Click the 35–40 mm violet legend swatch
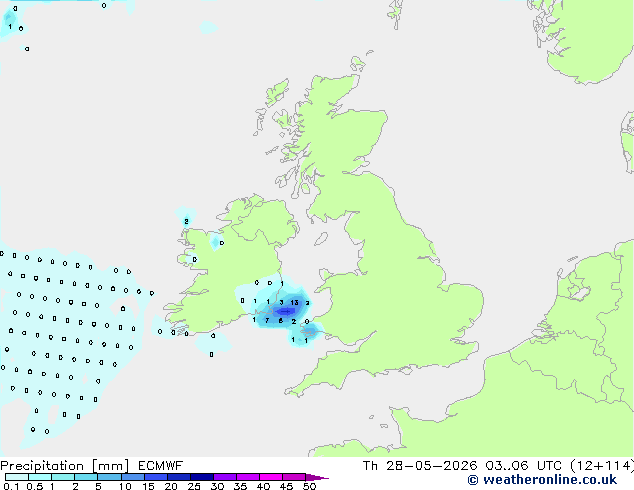 (x=248, y=477)
